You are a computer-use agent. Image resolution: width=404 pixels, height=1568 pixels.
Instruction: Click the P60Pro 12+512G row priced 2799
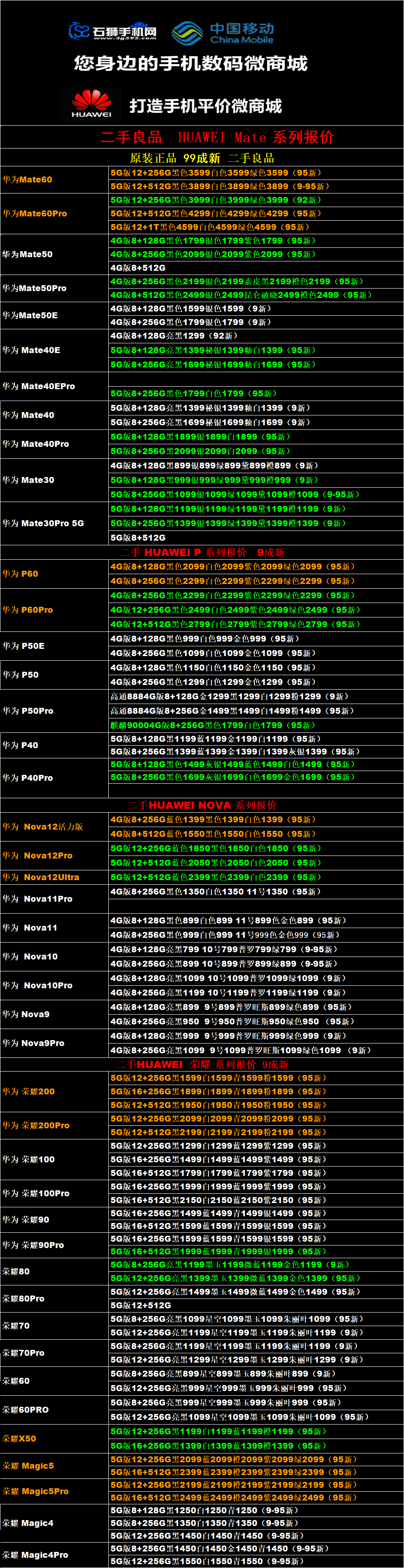tap(256, 625)
